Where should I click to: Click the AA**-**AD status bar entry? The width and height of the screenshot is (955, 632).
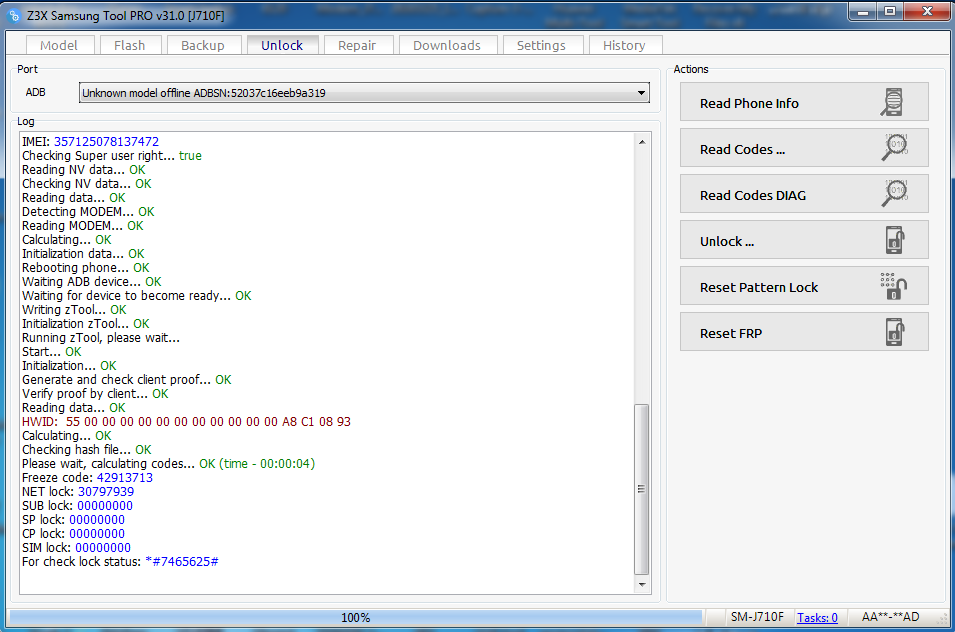890,617
